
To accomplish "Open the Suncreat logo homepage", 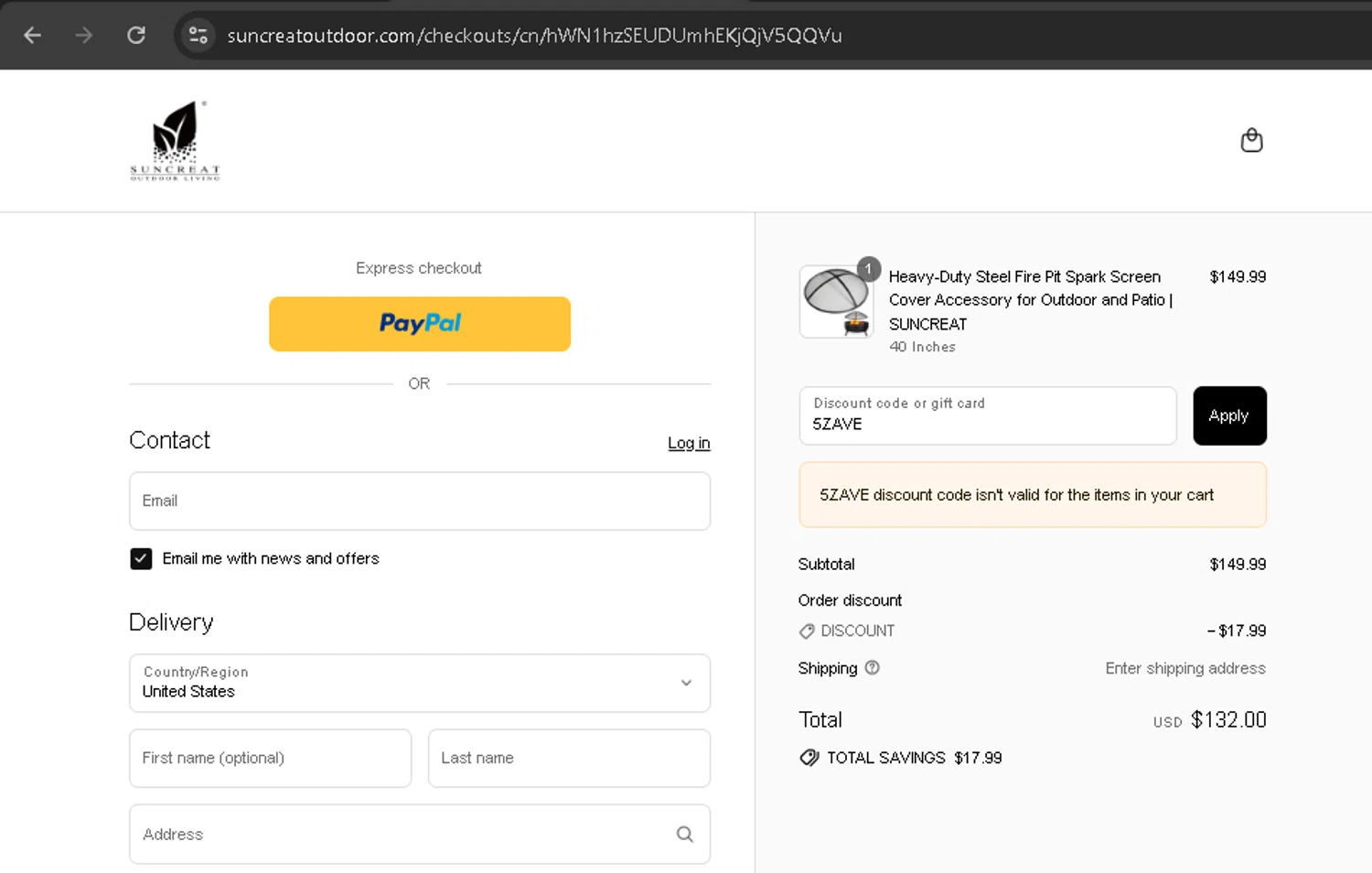I will point(175,141).
